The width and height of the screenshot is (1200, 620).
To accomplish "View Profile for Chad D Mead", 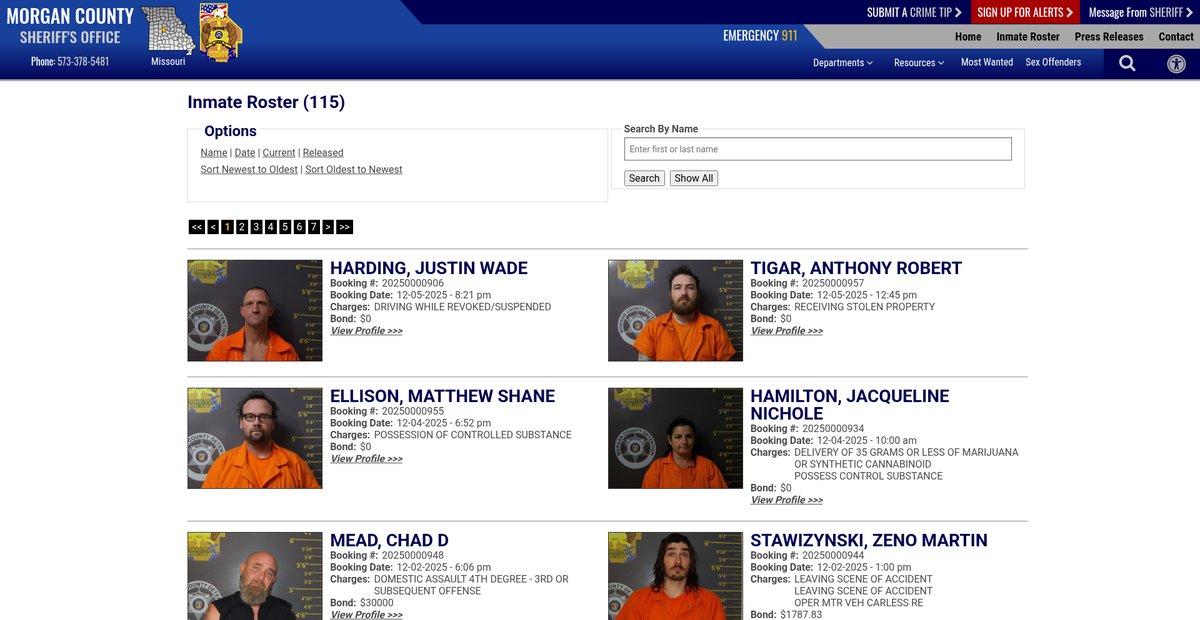I will 366,615.
